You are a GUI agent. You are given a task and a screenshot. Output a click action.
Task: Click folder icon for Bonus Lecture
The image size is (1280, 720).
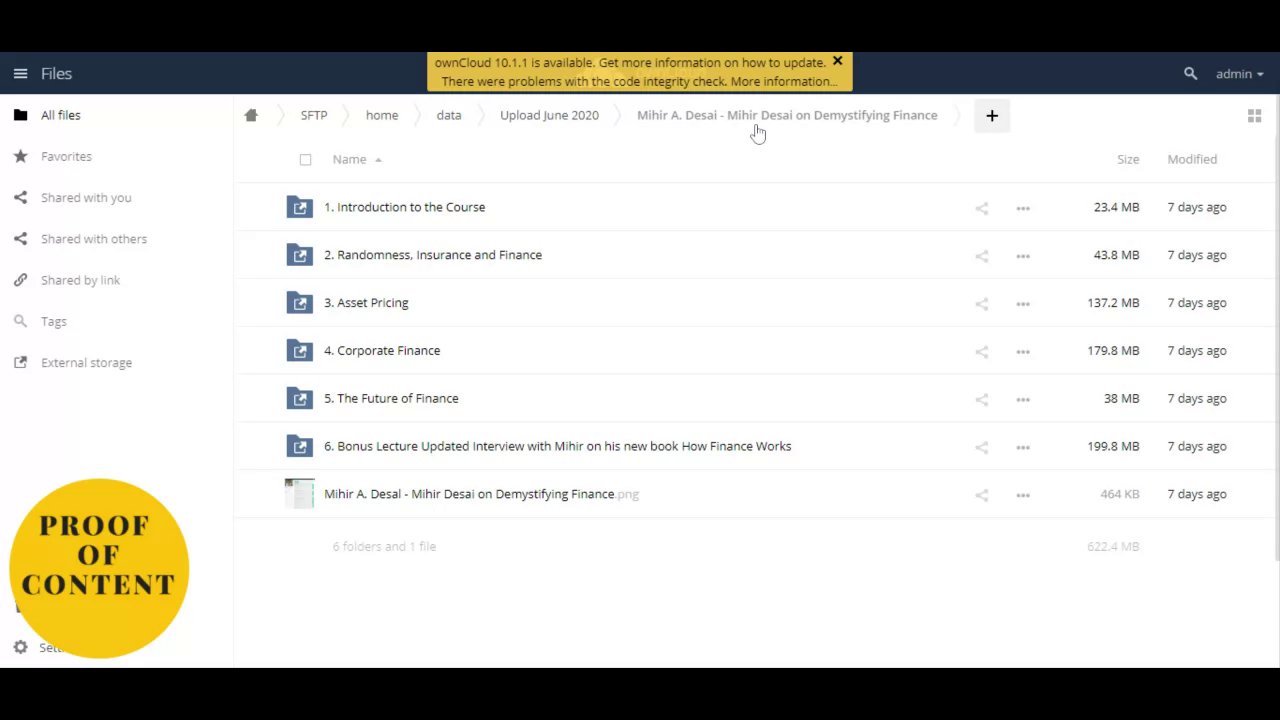(299, 446)
